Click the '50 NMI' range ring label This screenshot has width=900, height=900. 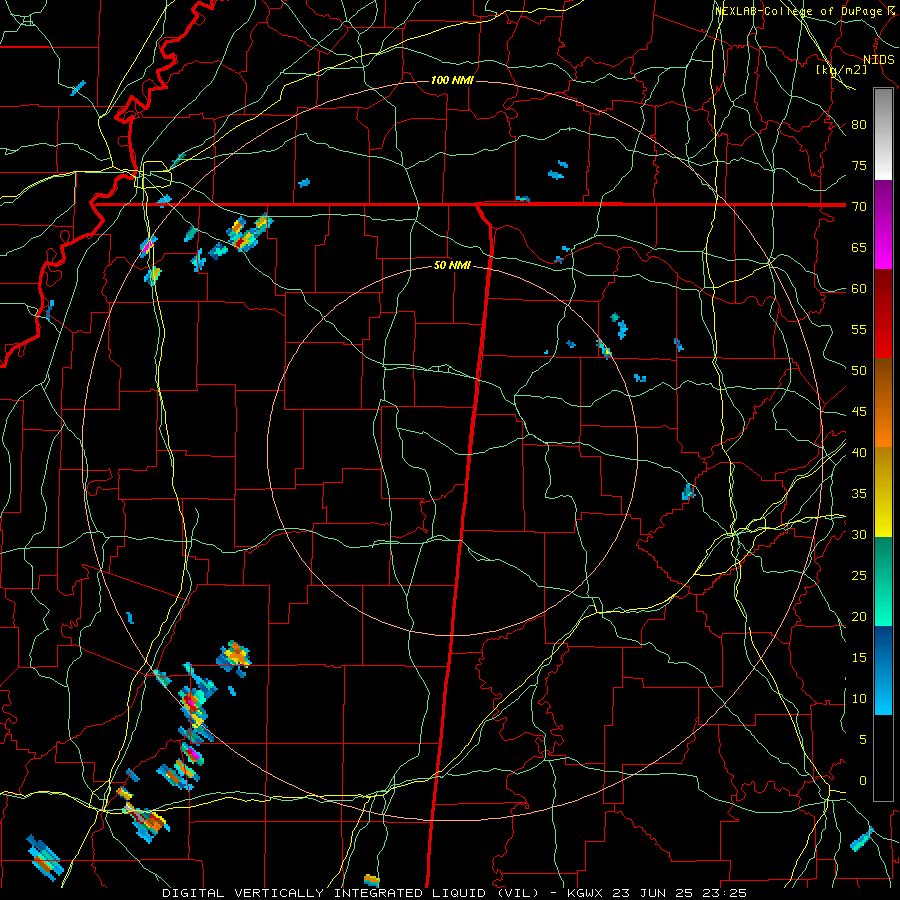(x=452, y=265)
